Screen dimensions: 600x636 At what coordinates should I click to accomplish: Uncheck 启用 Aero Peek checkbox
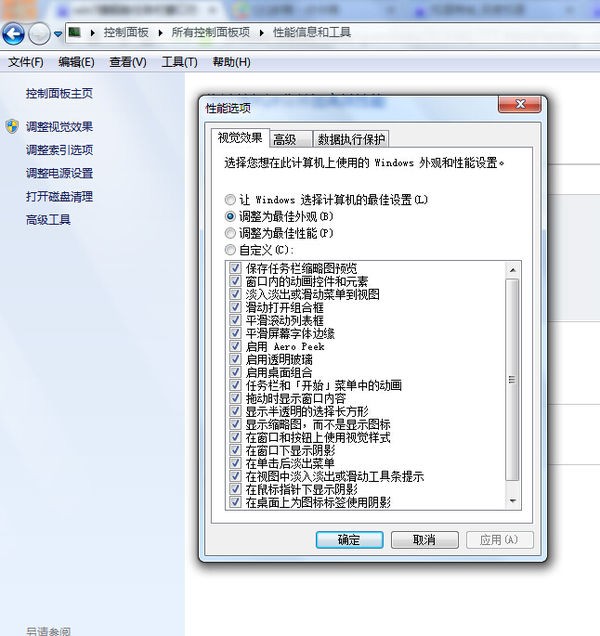coord(235,346)
